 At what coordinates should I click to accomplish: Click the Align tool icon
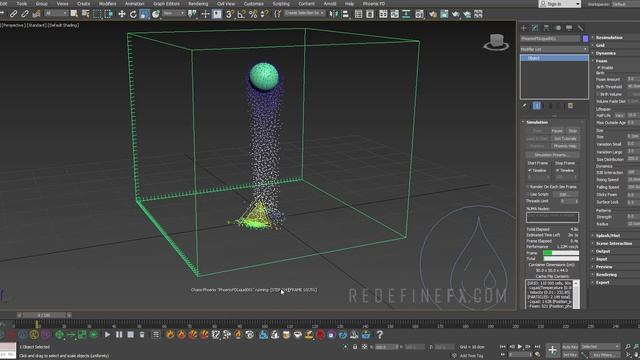coord(345,14)
